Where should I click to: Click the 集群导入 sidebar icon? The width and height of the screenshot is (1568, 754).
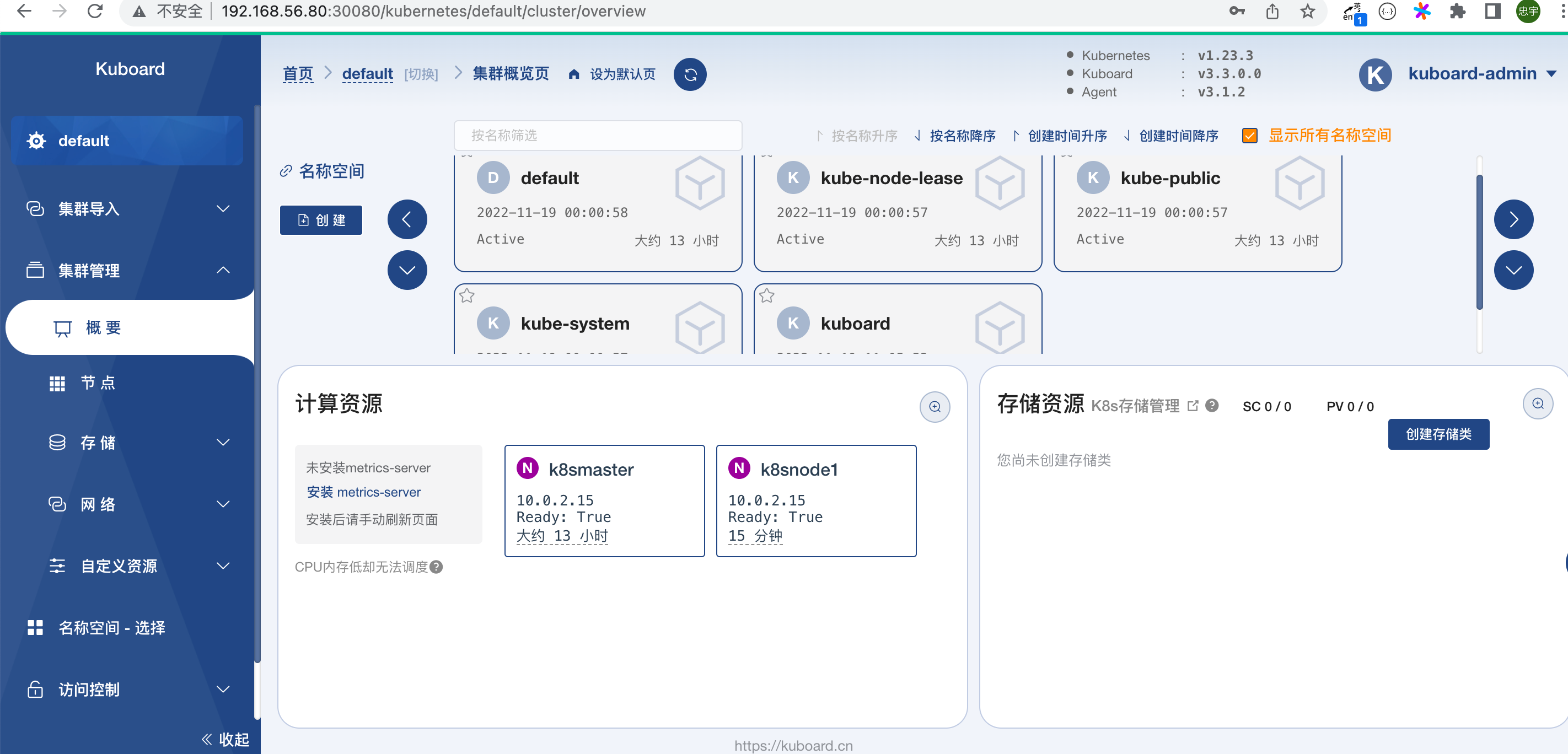point(35,209)
